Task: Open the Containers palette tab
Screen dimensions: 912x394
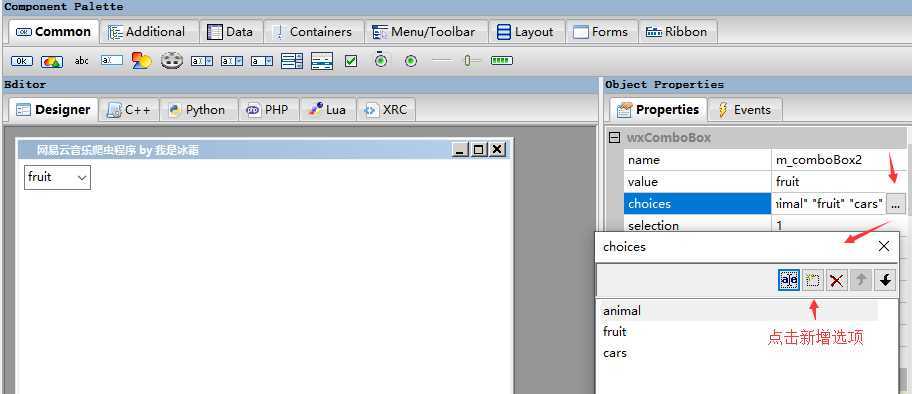Action: coord(314,32)
